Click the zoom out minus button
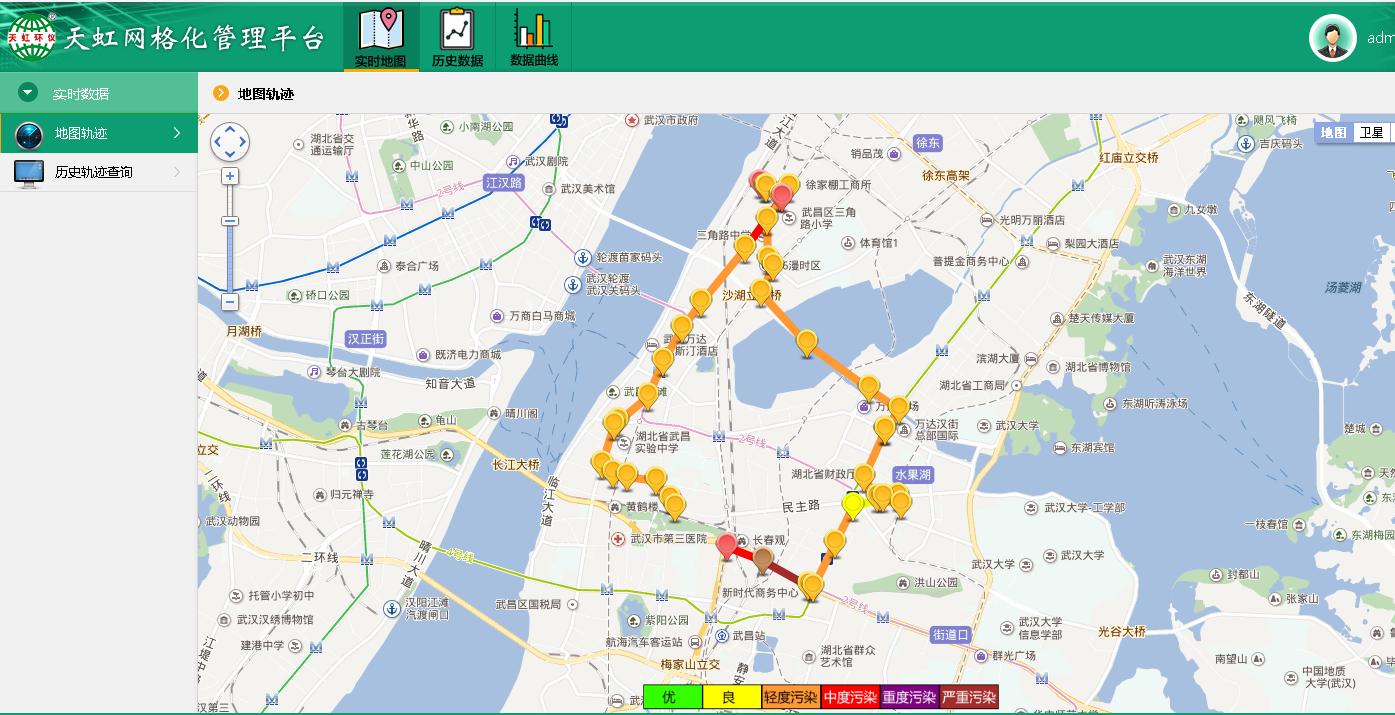 point(230,301)
